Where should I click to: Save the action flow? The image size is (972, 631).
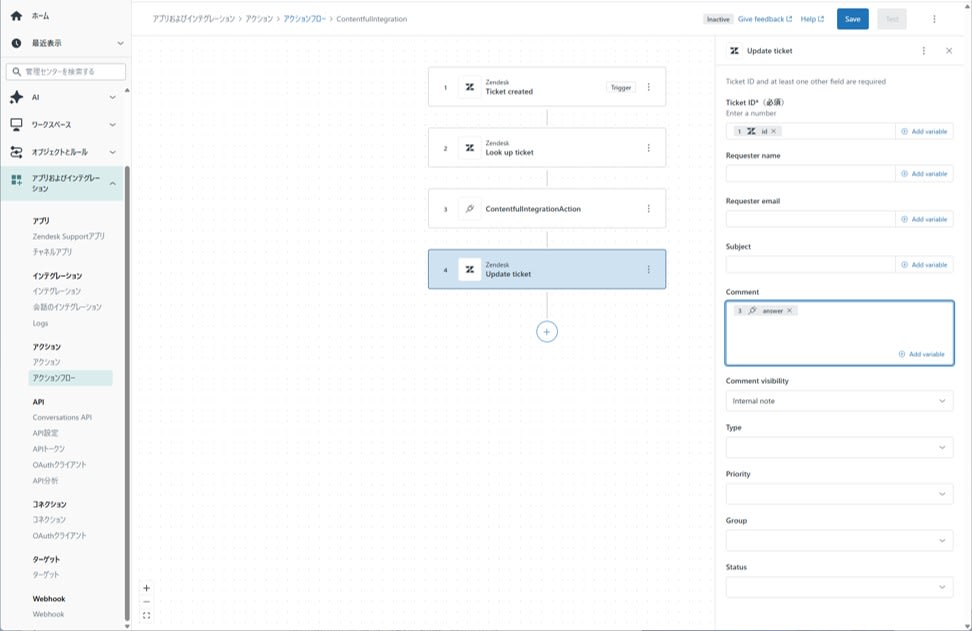[x=852, y=19]
